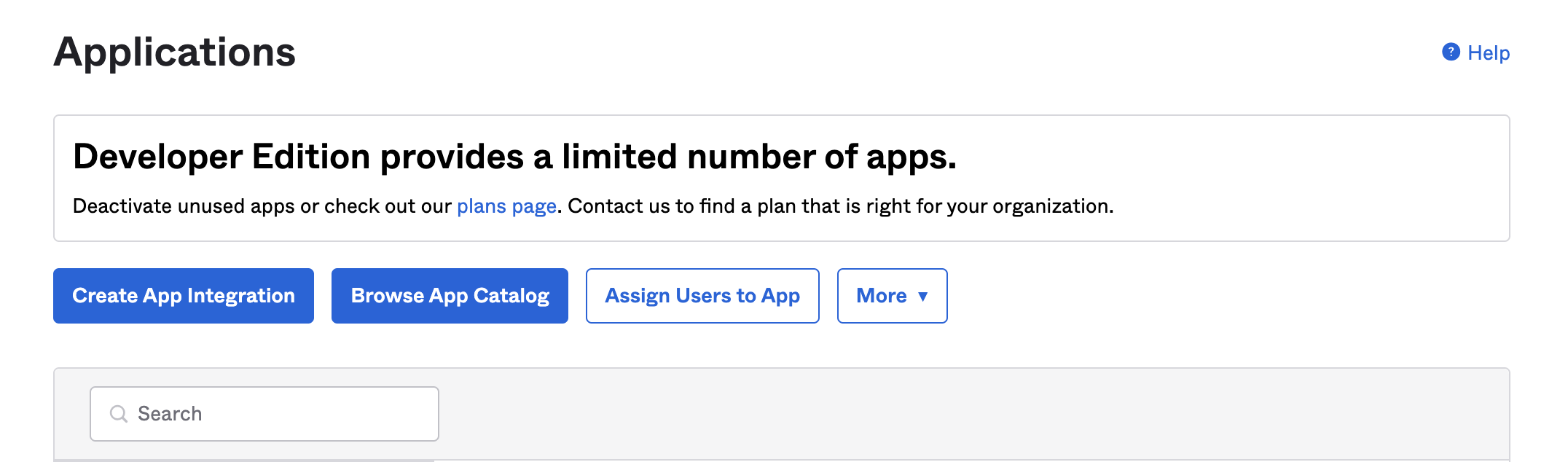This screenshot has height=462, width=1568.
Task: Click the magnifying glass search icon
Action: coord(118,414)
